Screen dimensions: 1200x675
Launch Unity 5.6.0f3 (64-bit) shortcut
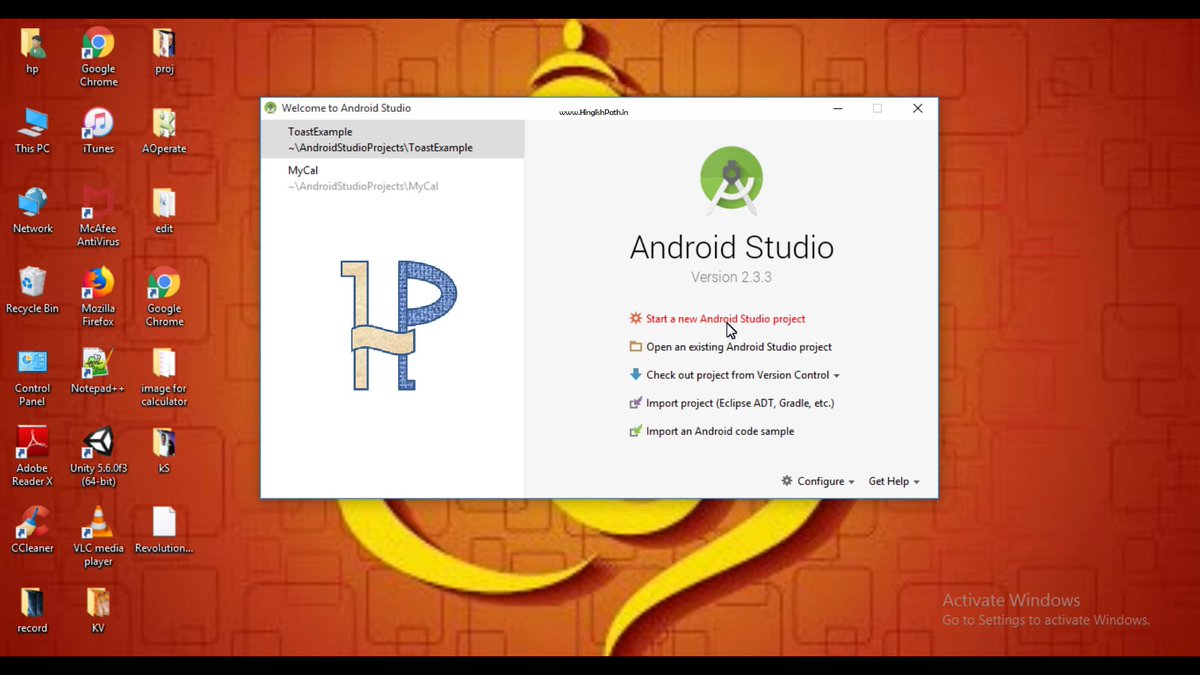[x=98, y=443]
